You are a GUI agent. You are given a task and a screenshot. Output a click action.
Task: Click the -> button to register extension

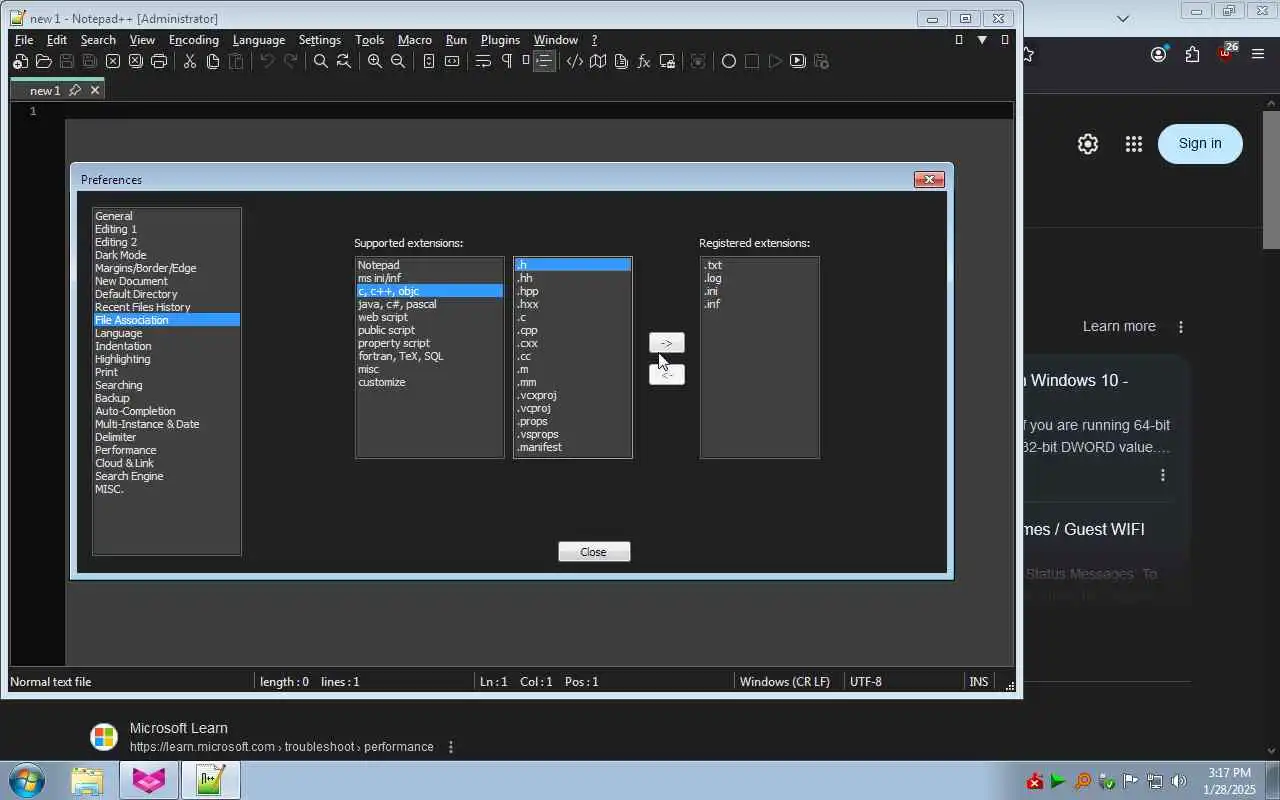[x=667, y=343]
